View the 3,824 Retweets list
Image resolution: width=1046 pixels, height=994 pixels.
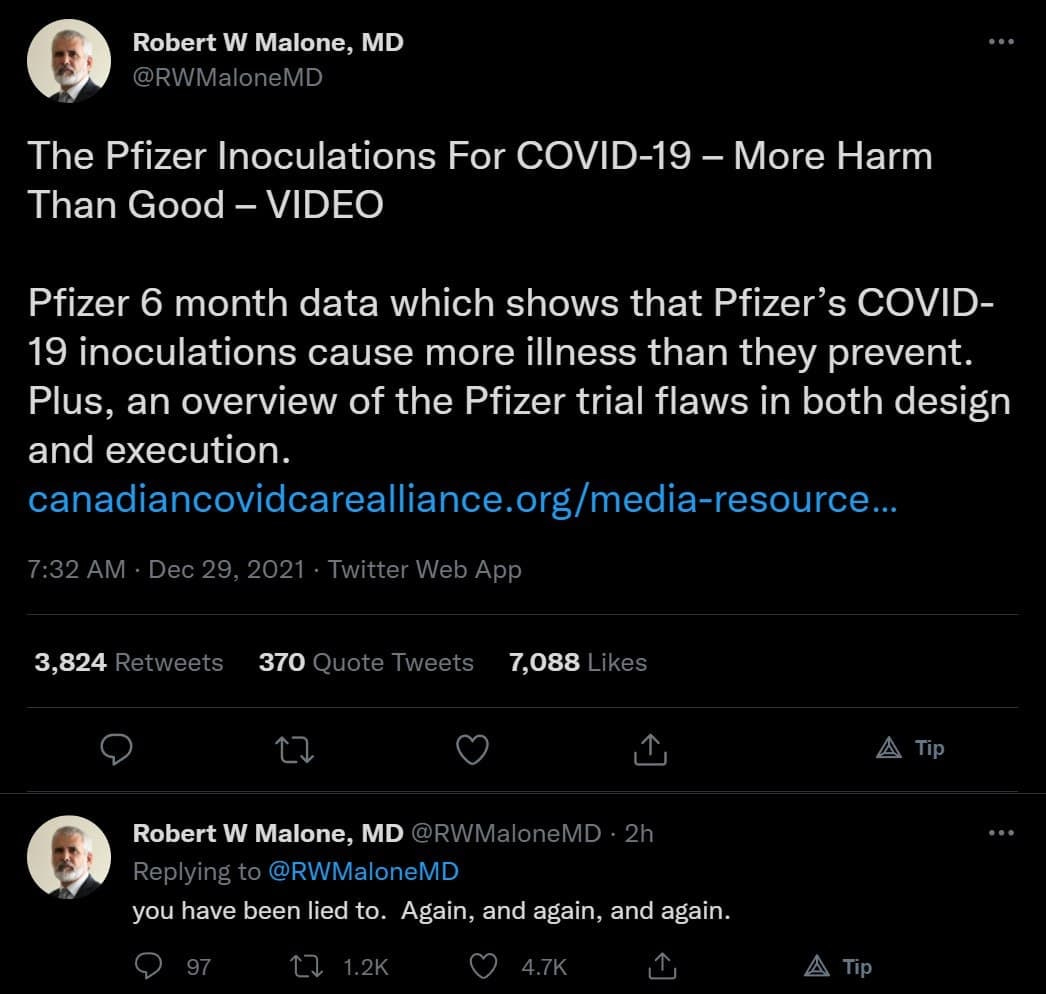pyautogui.click(x=128, y=662)
